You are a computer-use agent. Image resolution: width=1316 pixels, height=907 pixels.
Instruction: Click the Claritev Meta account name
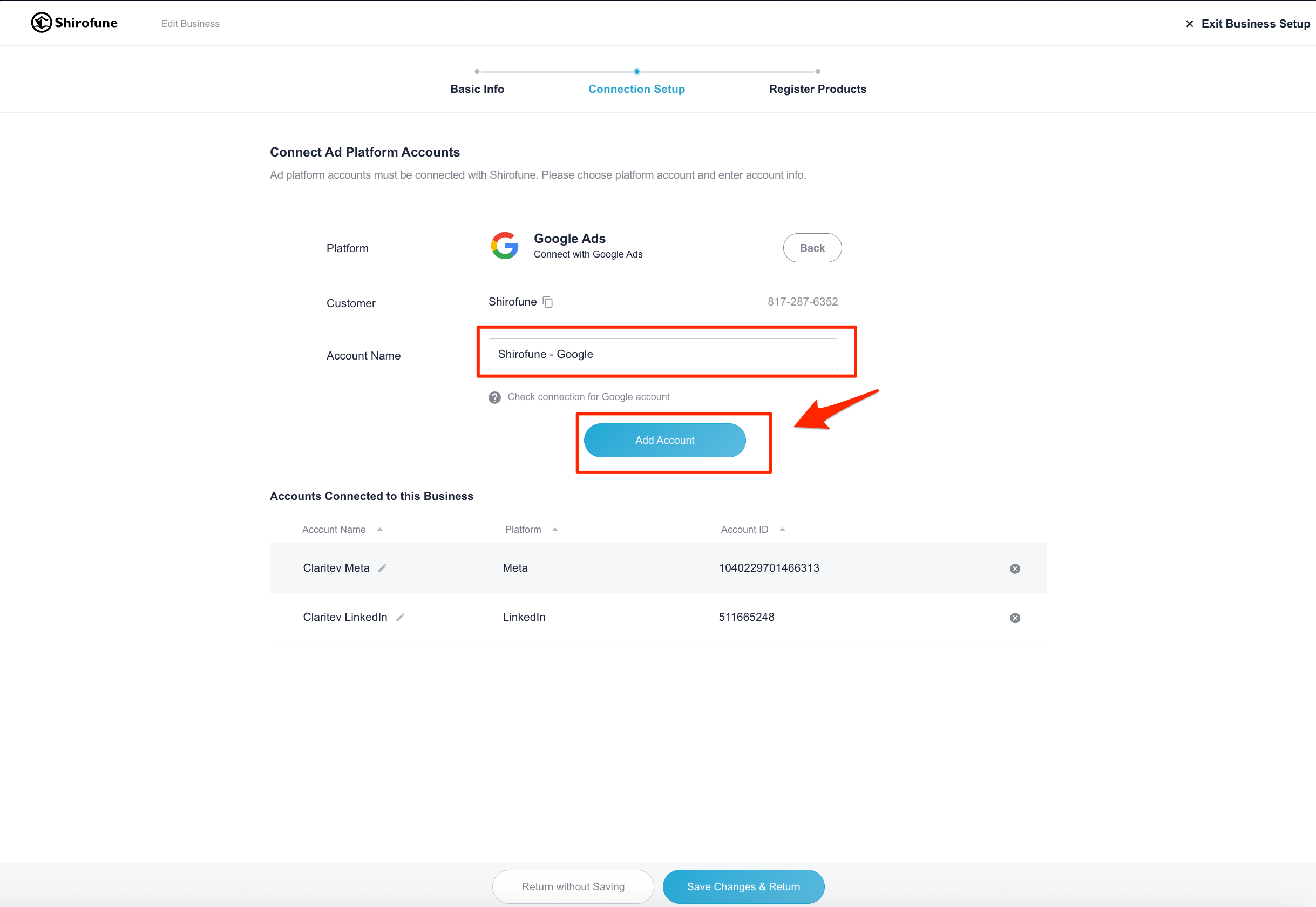pos(336,568)
